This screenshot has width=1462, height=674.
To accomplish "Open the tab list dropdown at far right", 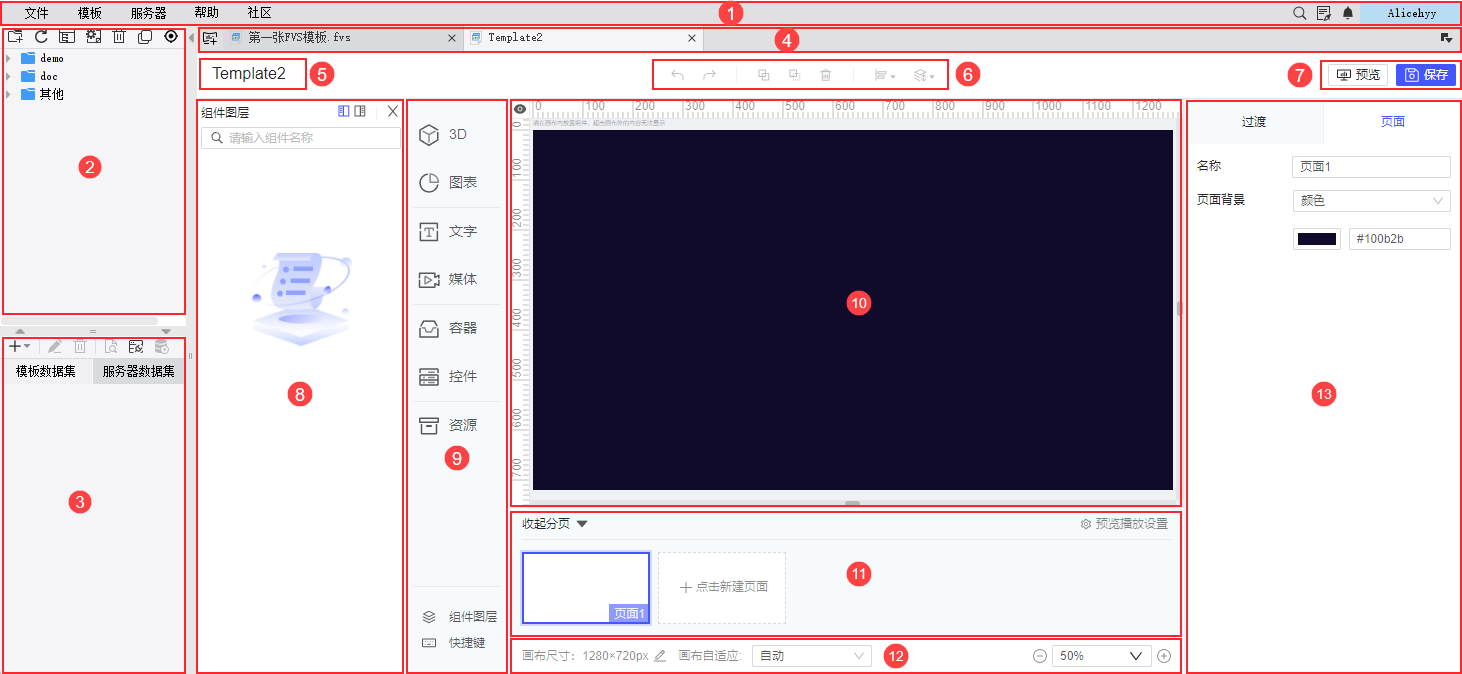I will pos(1446,38).
